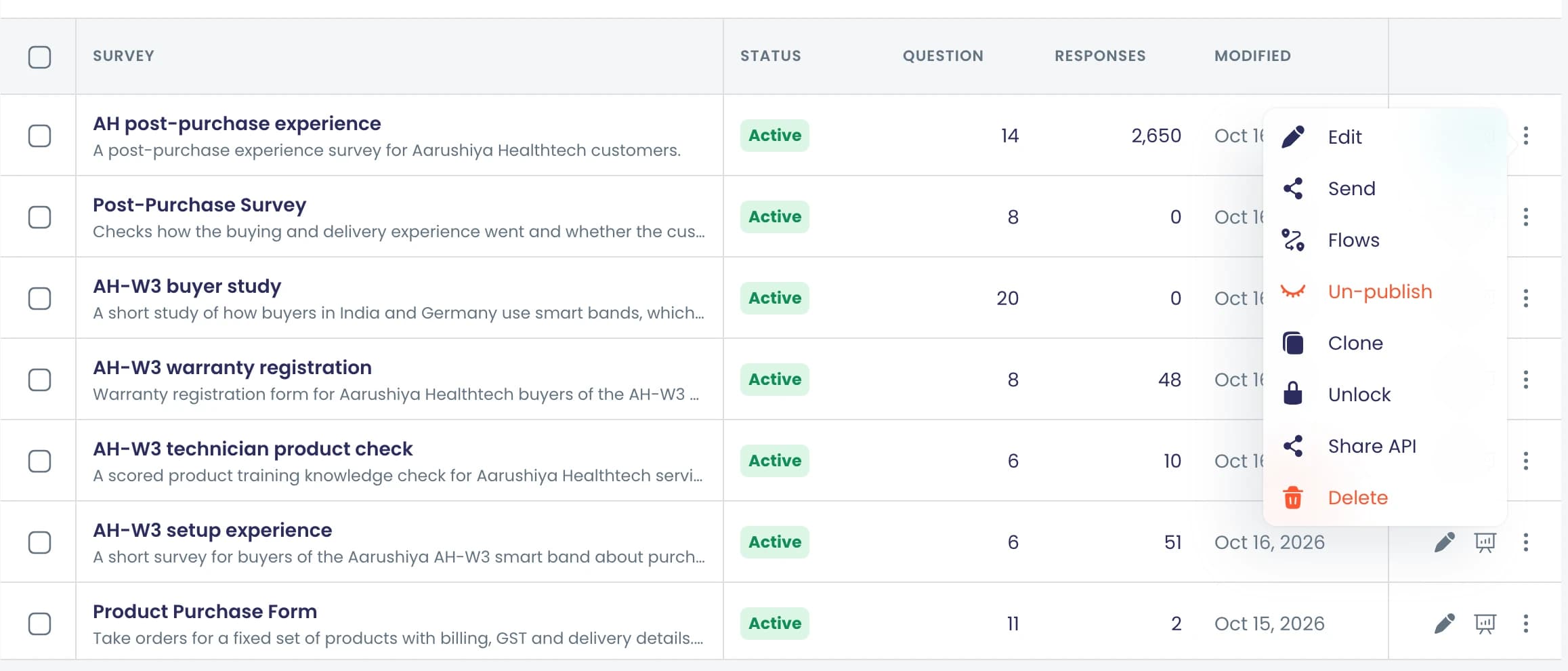Click the Oct 15, 2026 modified date
The width and height of the screenshot is (1568, 671).
click(x=1269, y=624)
